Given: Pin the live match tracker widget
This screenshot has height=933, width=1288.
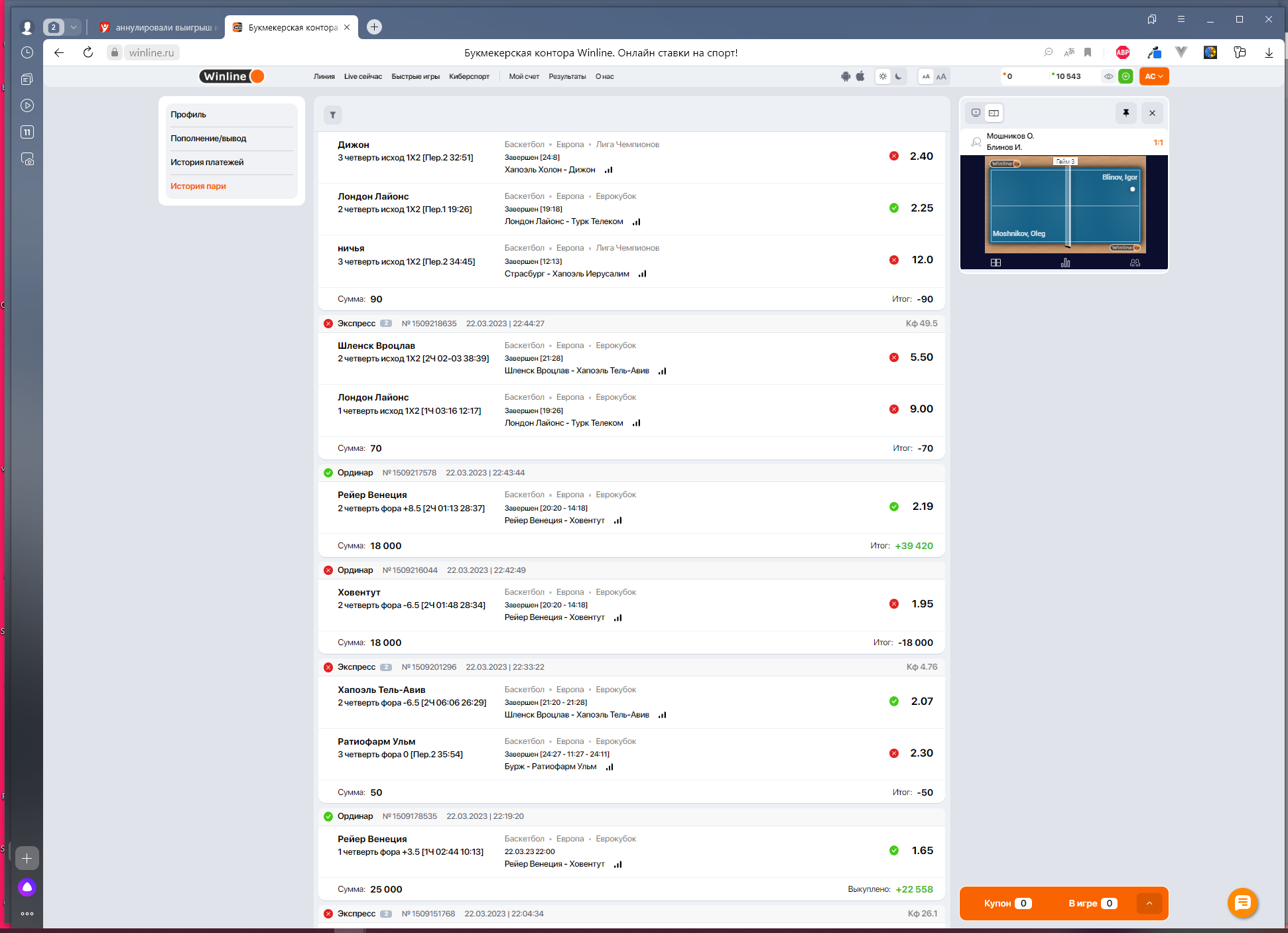Looking at the screenshot, I should pyautogui.click(x=1126, y=113).
